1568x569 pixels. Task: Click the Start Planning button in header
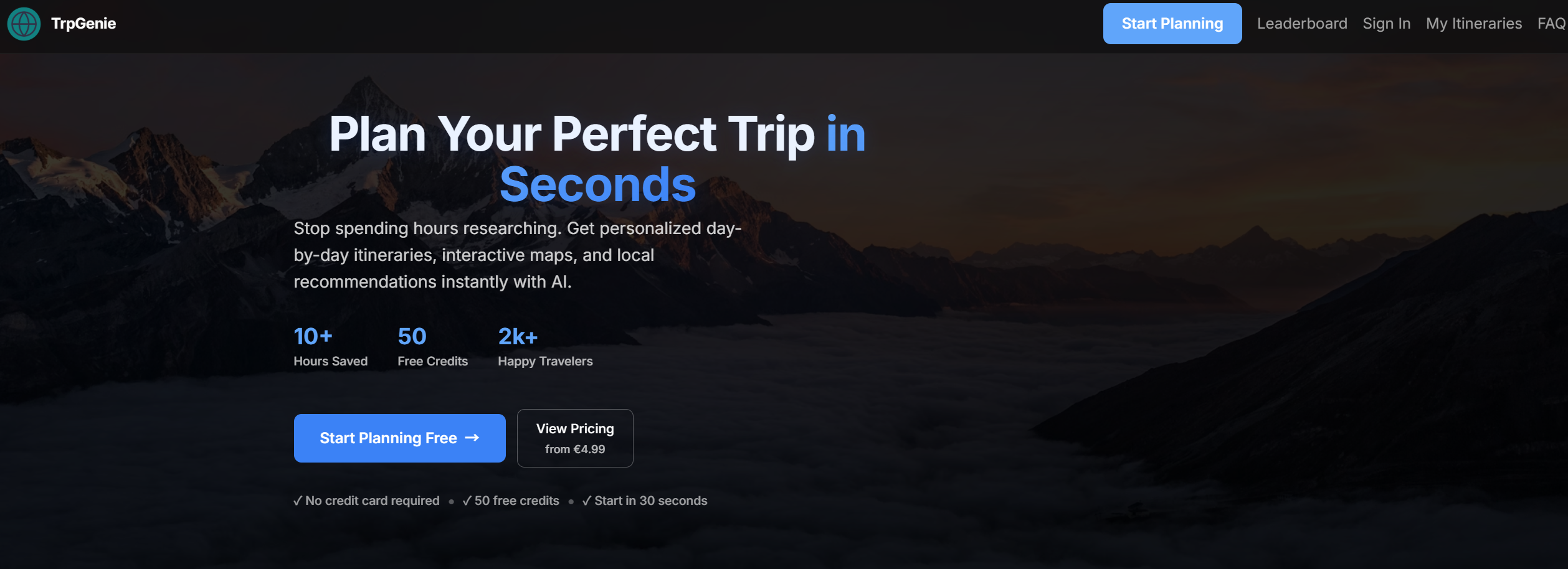coord(1172,24)
